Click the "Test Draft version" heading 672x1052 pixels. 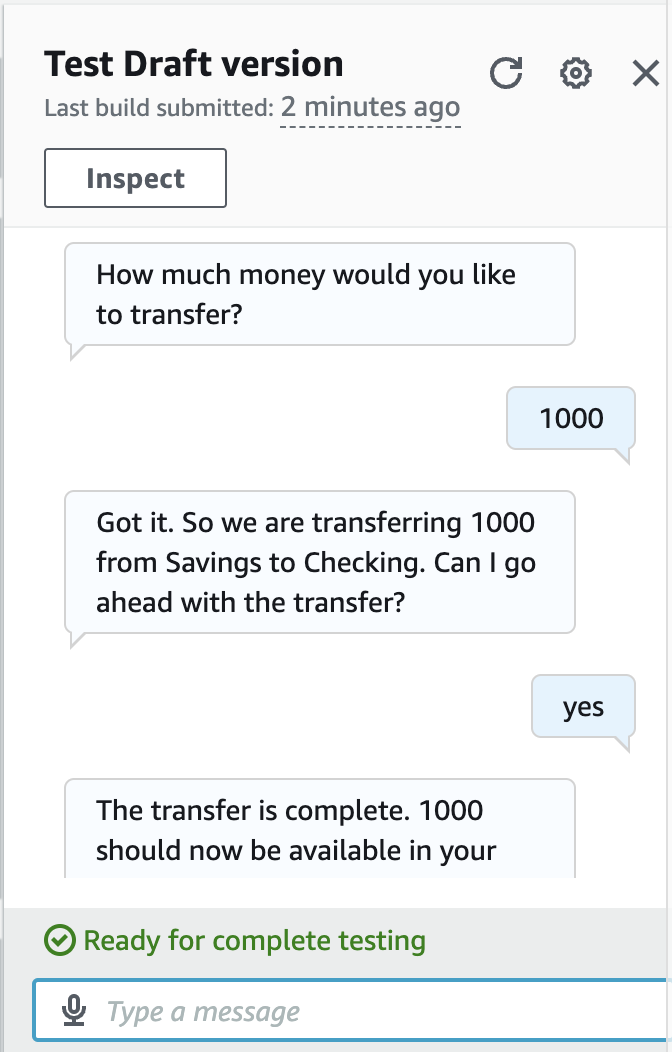click(x=194, y=64)
